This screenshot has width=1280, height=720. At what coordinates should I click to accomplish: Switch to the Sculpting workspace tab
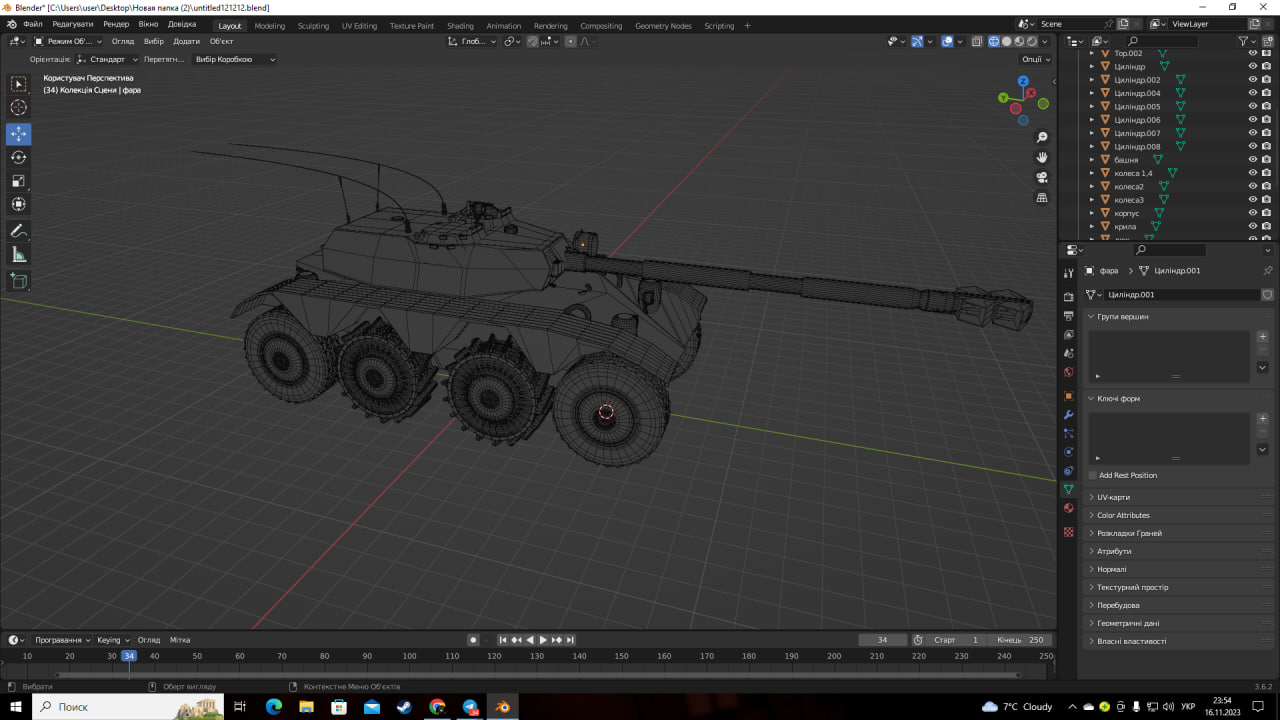tap(313, 26)
